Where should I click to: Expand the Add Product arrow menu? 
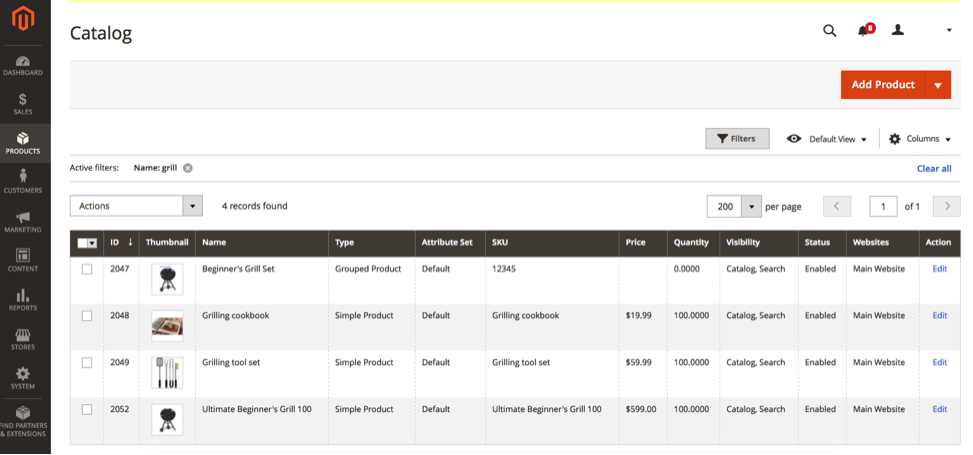(938, 85)
